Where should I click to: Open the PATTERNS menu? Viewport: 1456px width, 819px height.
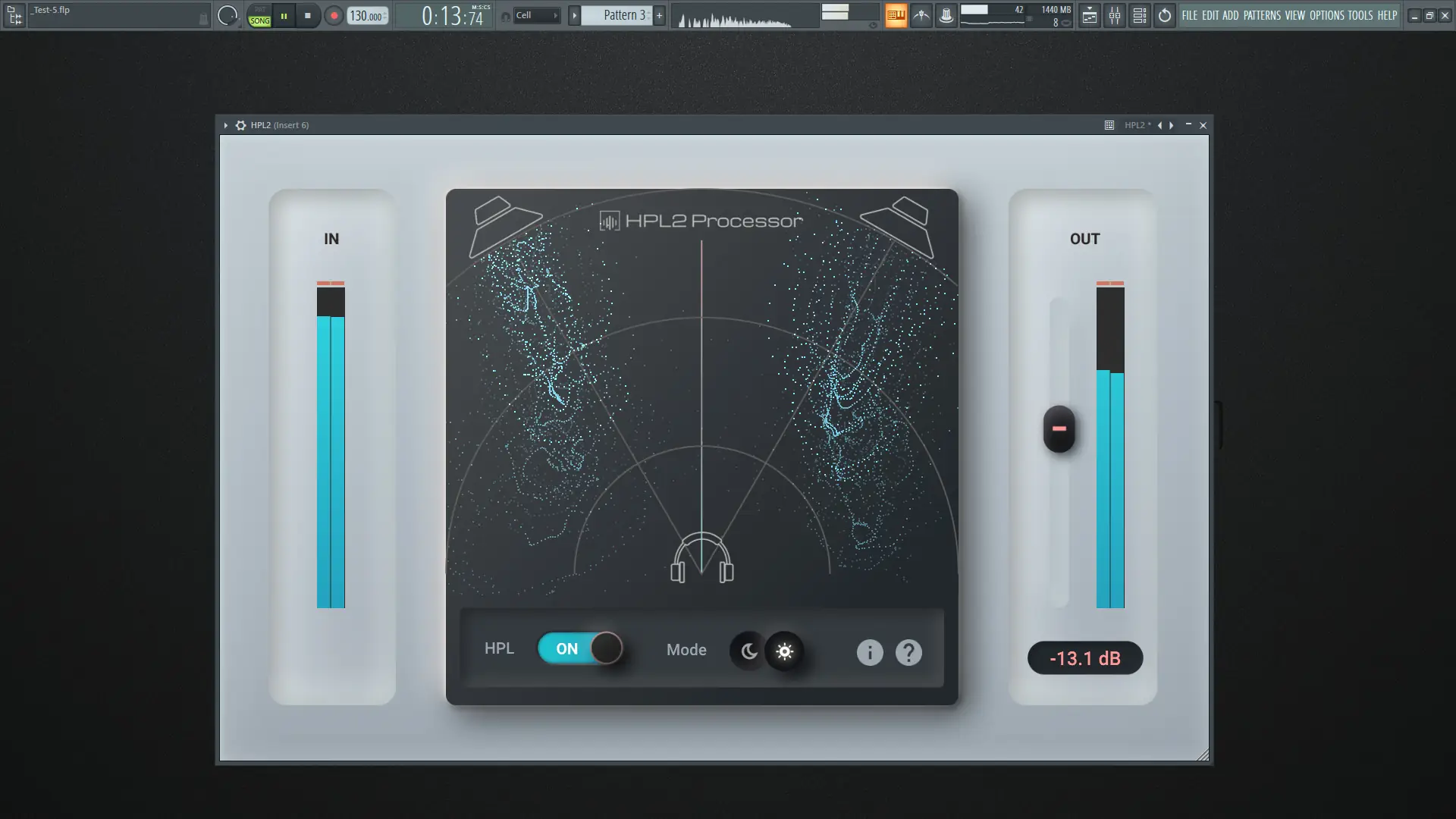[x=1261, y=15]
